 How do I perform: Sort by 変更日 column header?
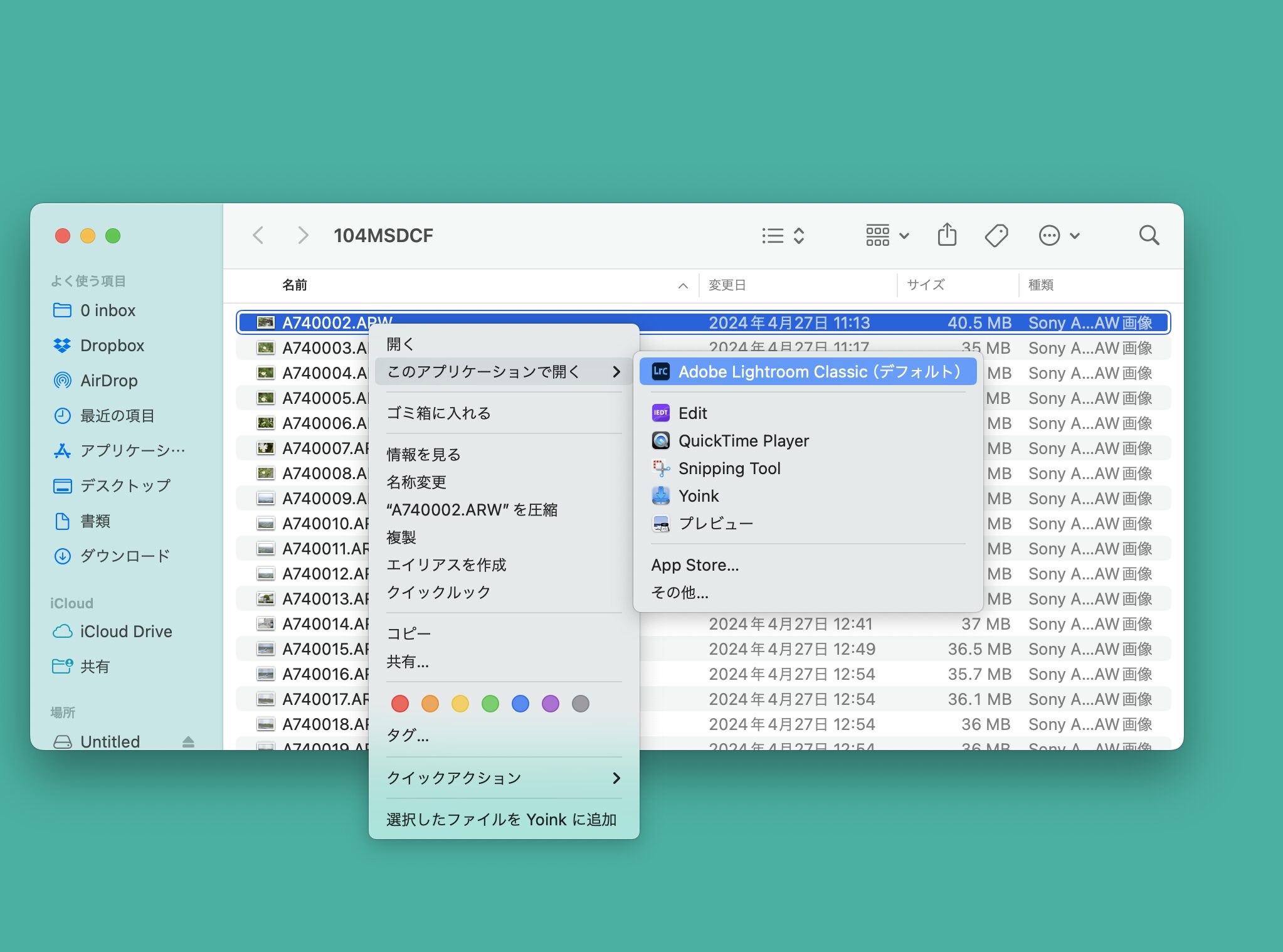727,285
